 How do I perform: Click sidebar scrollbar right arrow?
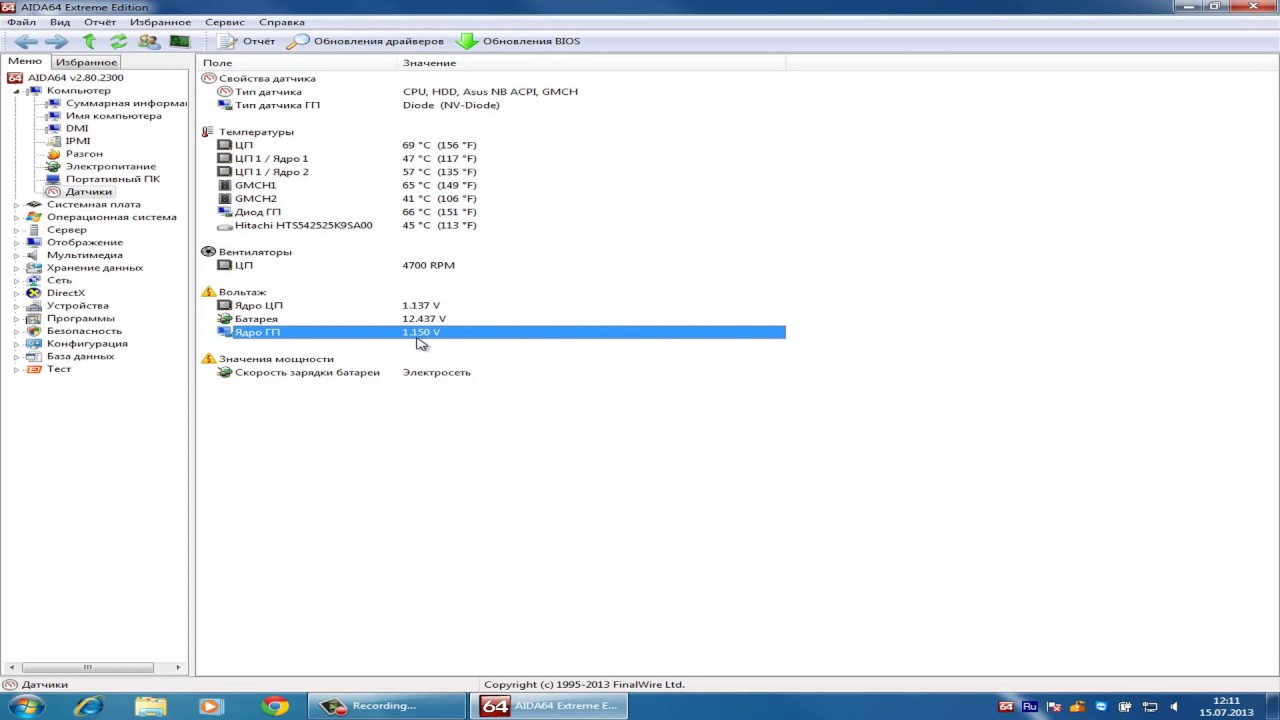pyautogui.click(x=178, y=667)
